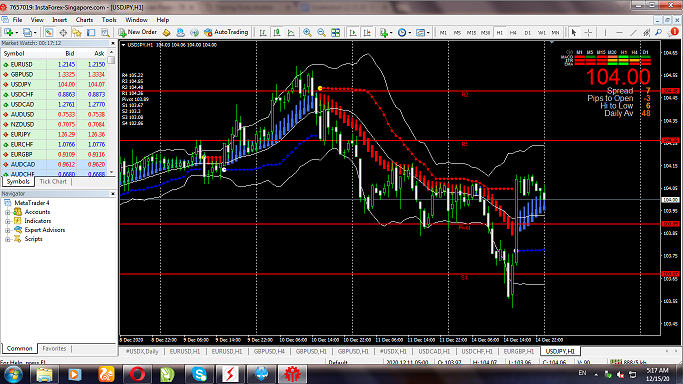This screenshot has width=683, height=384.
Task: Select the equidistant channel tool
Action: point(646,32)
